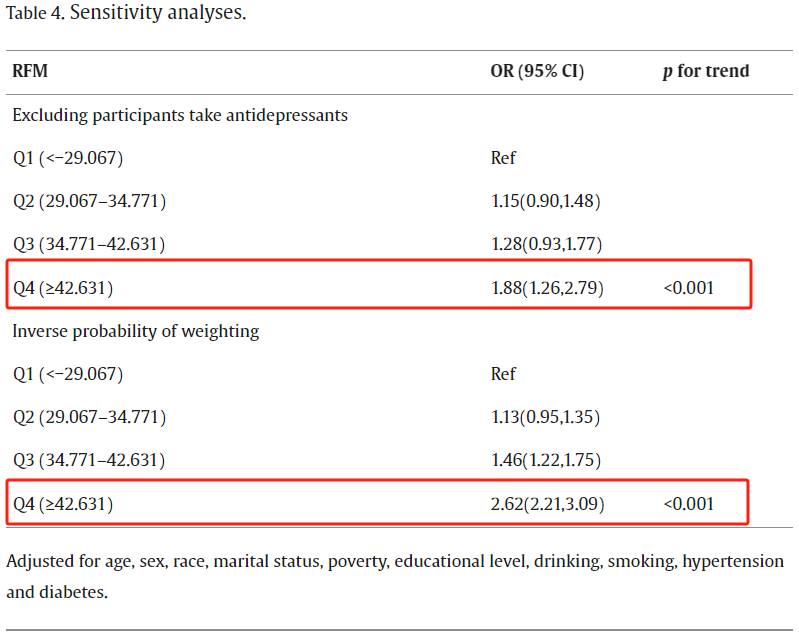Click the second Q3 (34.771–42.631) label
799x644 pixels.
click(x=89, y=460)
